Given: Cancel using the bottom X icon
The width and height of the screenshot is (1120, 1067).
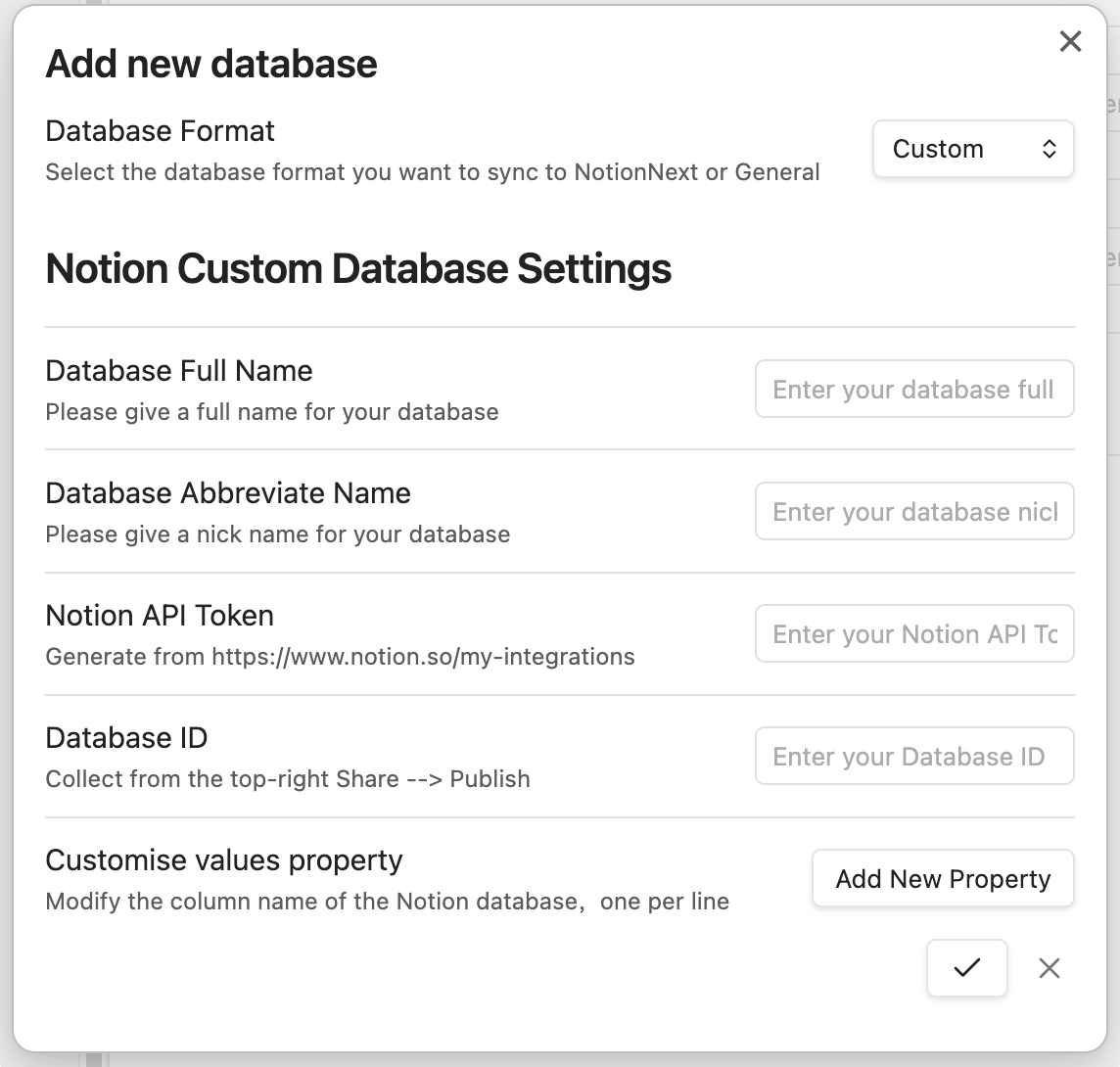Looking at the screenshot, I should [x=1049, y=968].
